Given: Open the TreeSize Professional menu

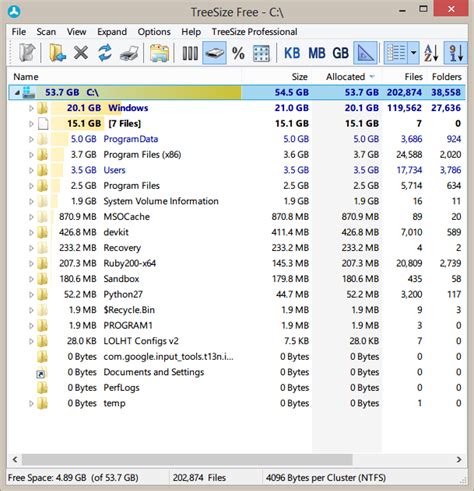Looking at the screenshot, I should tap(255, 32).
